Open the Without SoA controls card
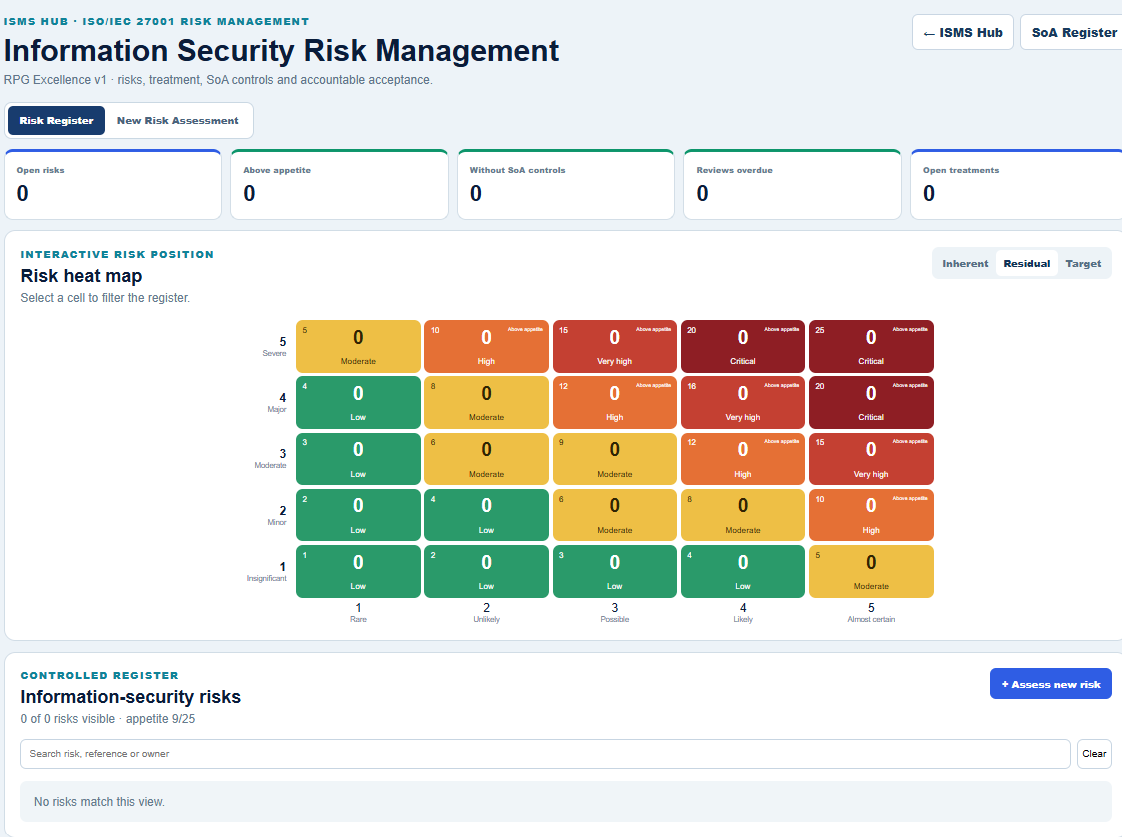Viewport: 1122px width, 837px height. click(x=566, y=185)
